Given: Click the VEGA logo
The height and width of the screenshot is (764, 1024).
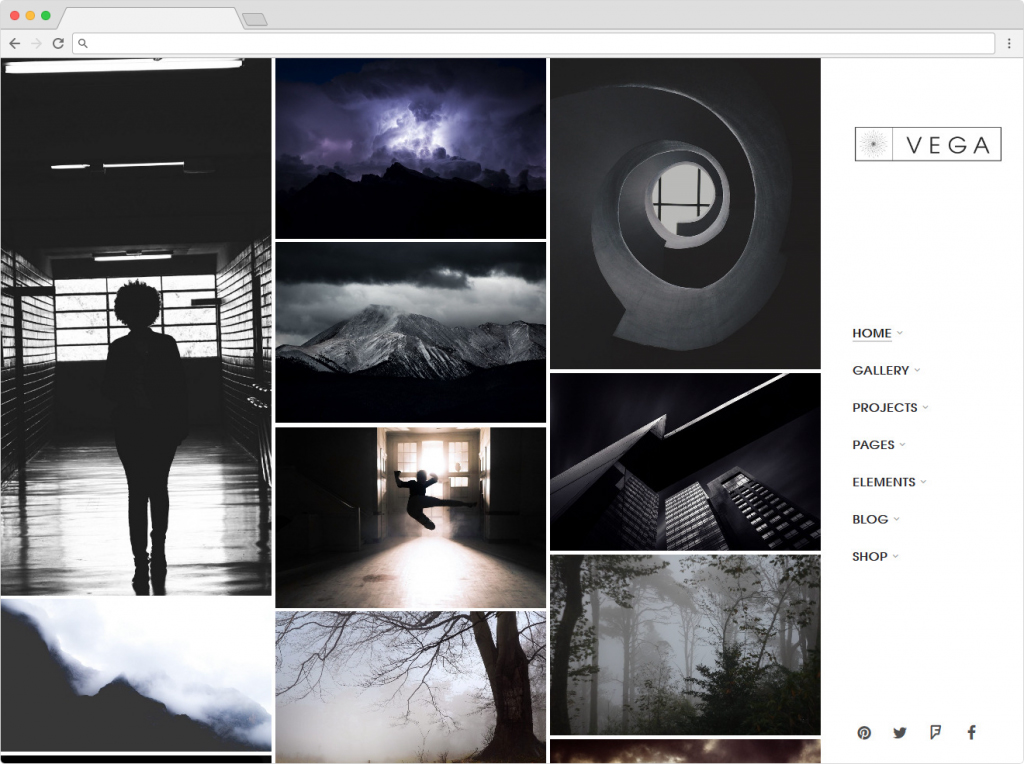Looking at the screenshot, I should tap(927, 145).
